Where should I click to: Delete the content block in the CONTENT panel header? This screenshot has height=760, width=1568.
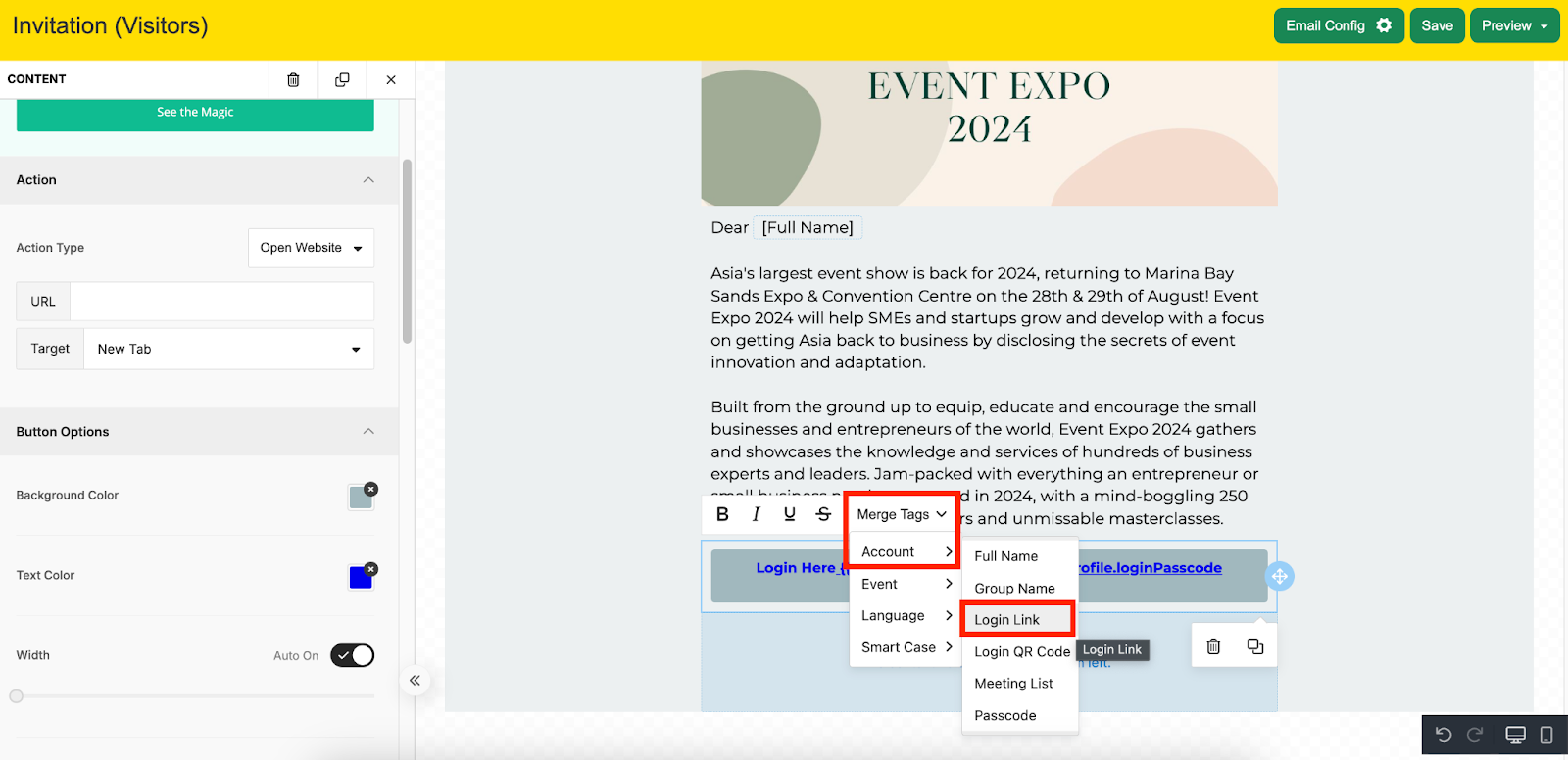click(293, 79)
